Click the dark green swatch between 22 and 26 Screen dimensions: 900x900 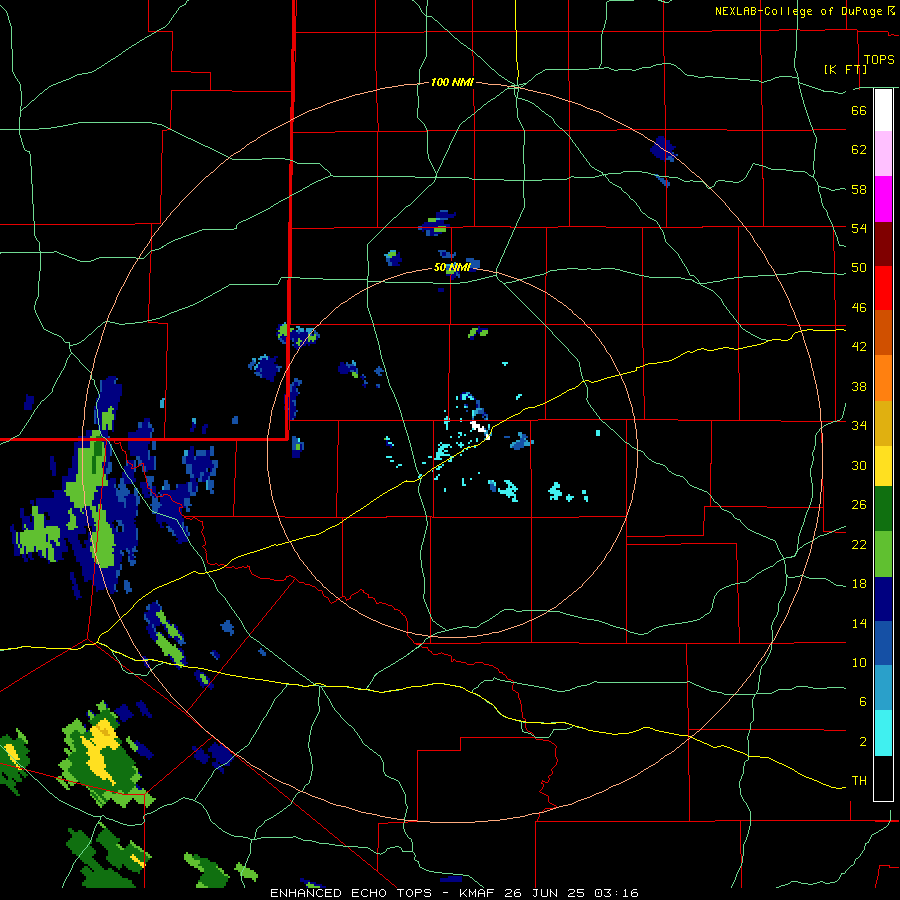883,509
